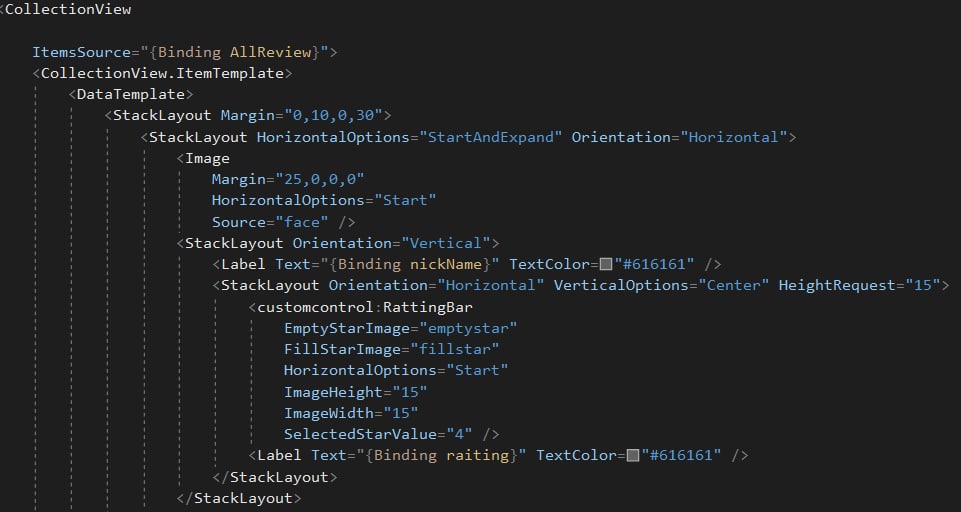
Task: Click "VerticalOptions" attribute name
Action: click(621, 285)
